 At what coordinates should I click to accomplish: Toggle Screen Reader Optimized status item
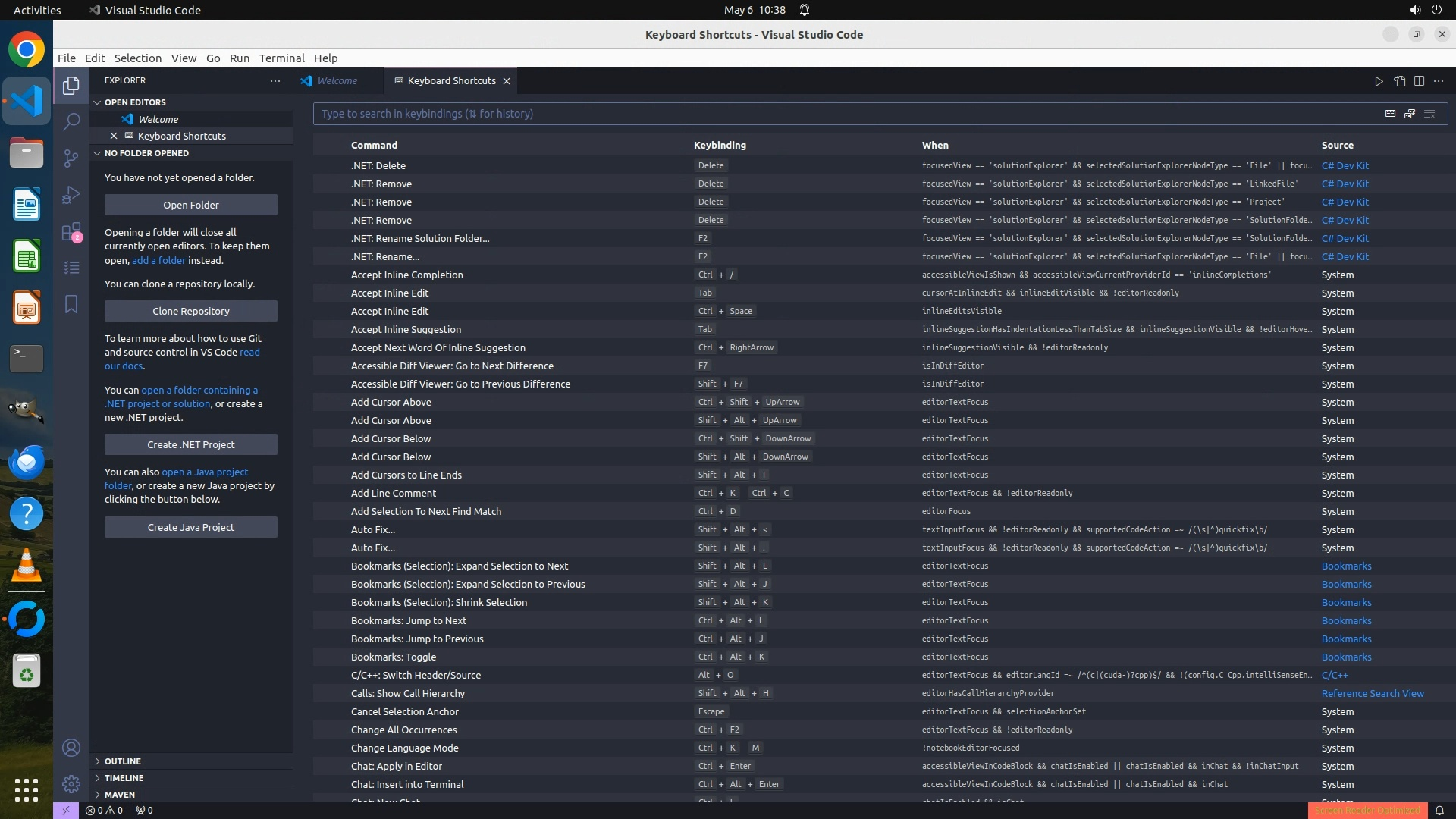pos(1367,810)
